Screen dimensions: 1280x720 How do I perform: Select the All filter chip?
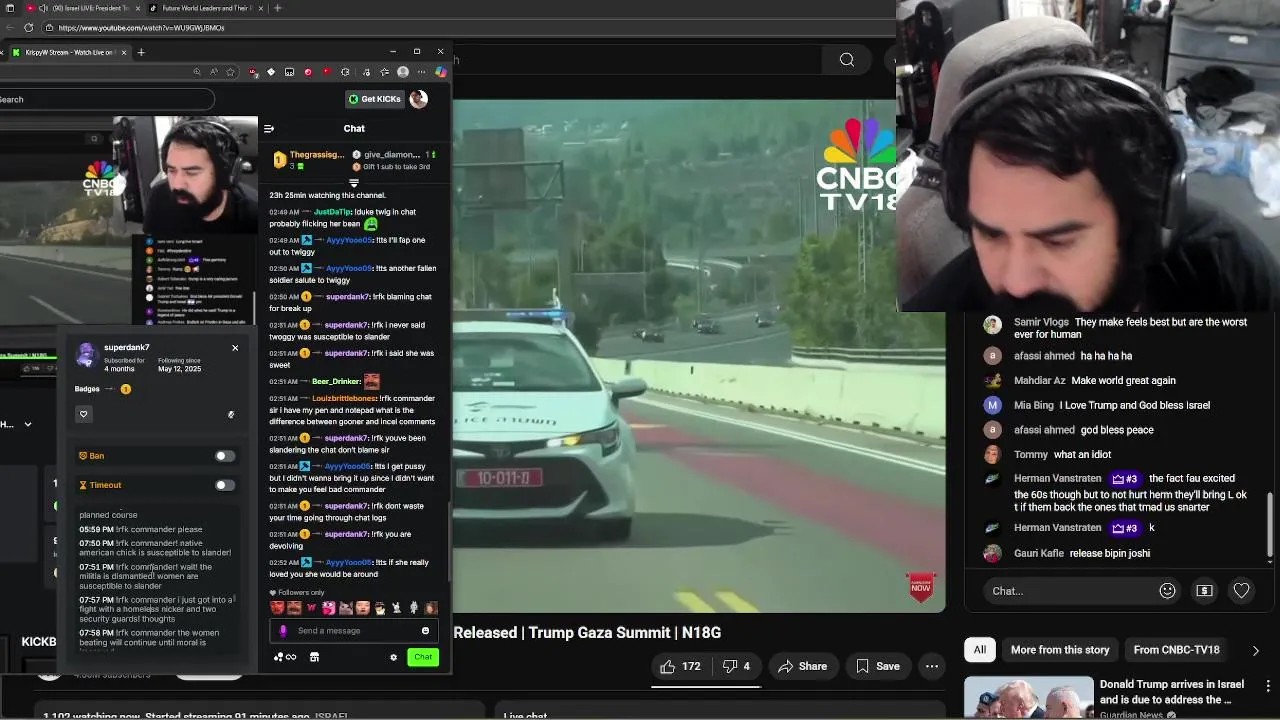click(x=980, y=650)
